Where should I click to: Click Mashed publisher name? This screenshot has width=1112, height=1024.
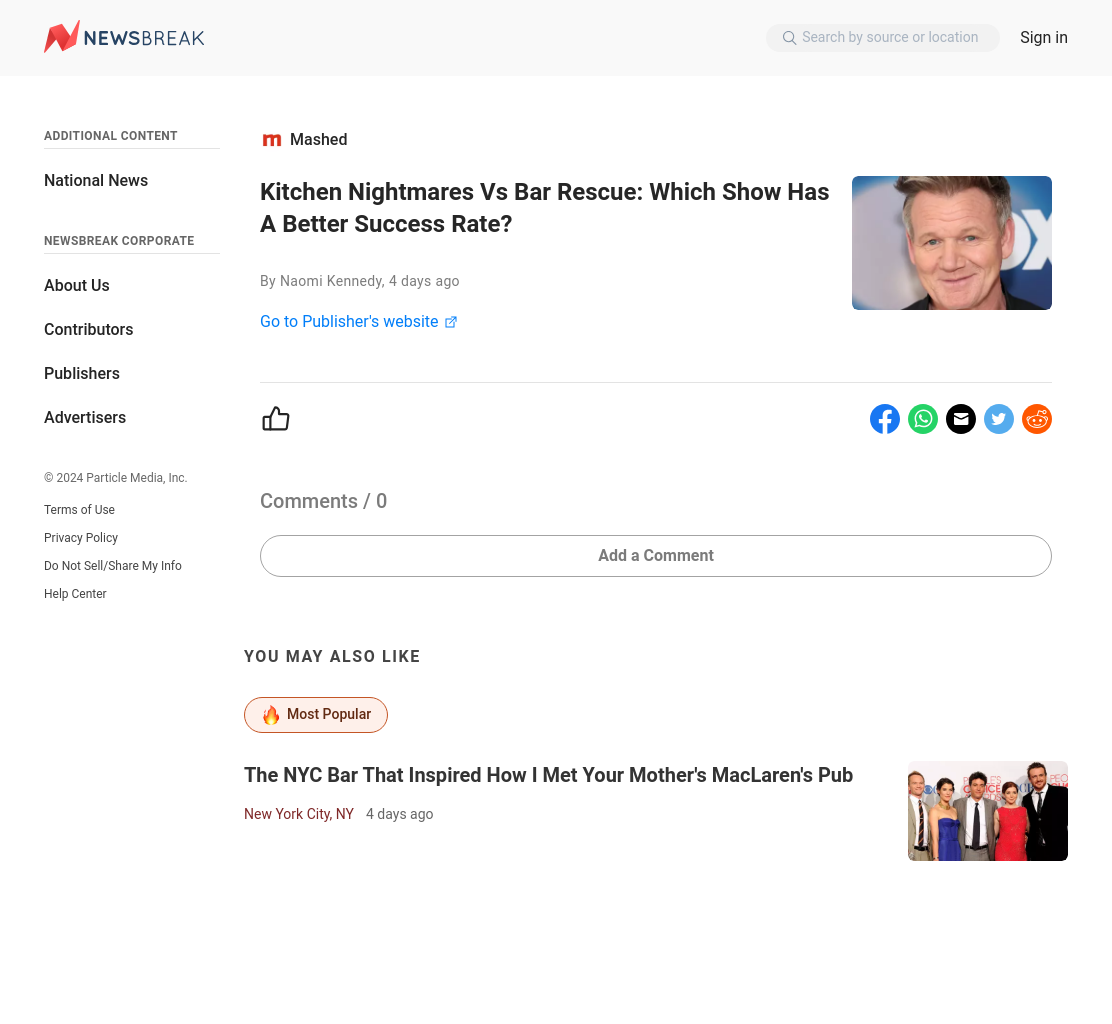point(318,140)
